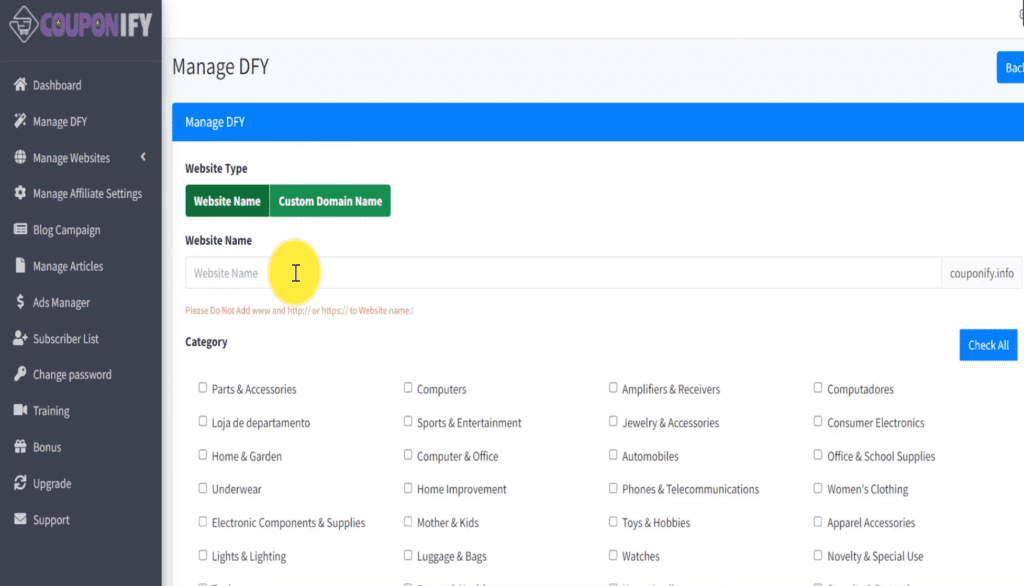Select the Website Name type button

(227, 201)
